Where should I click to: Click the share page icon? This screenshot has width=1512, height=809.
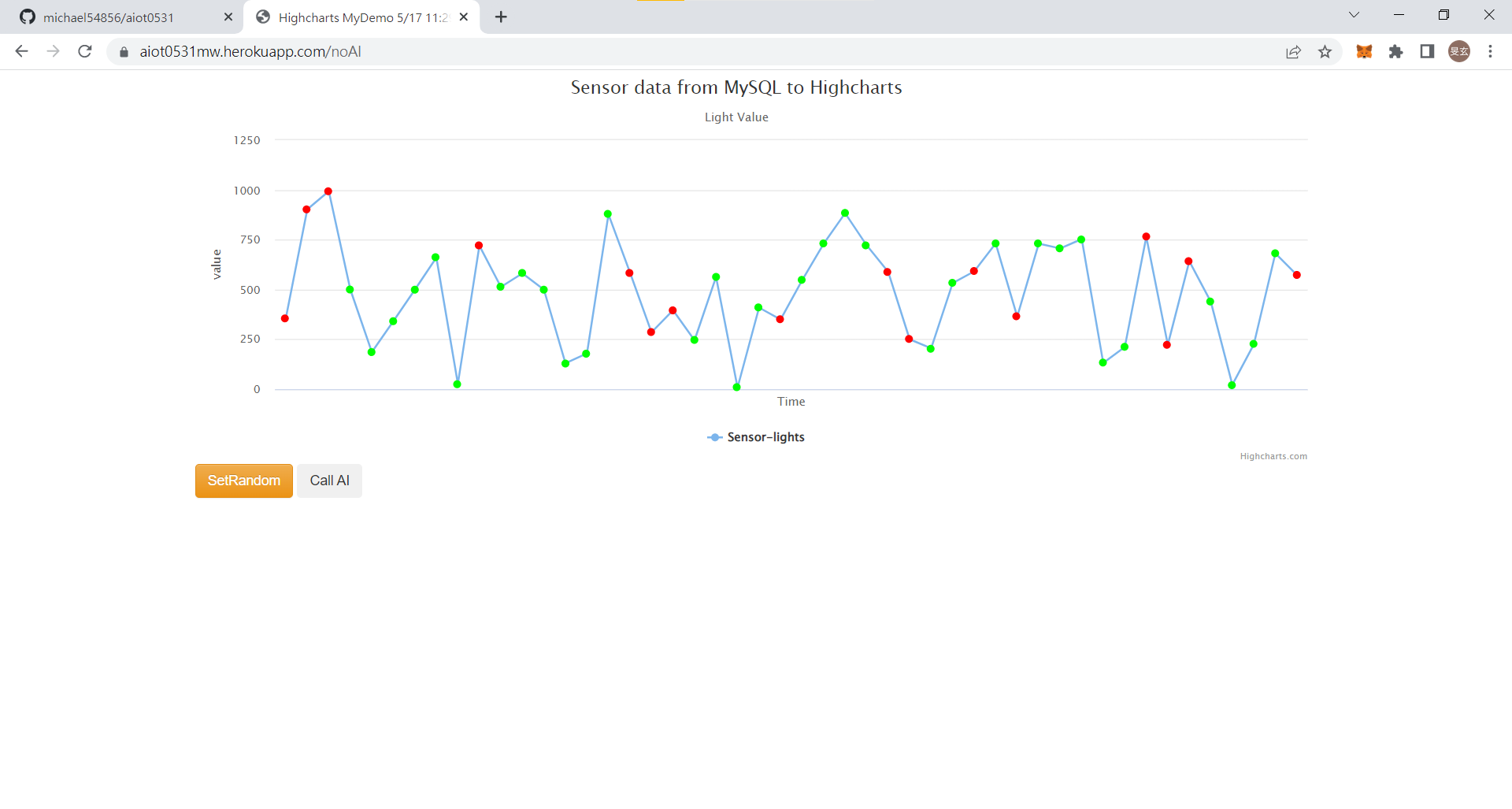click(1293, 52)
